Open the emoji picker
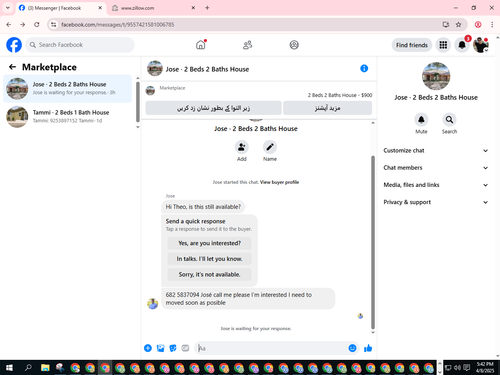This screenshot has height=375, width=500. click(x=352, y=348)
